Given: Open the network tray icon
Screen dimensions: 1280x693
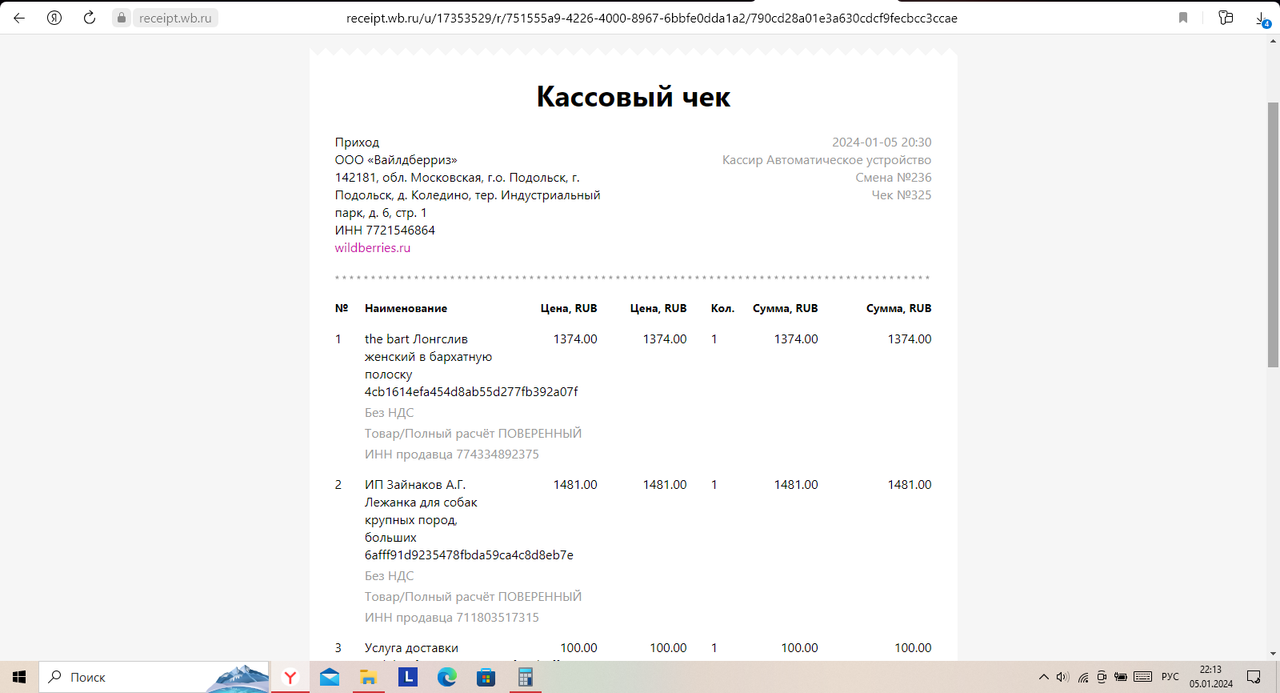Looking at the screenshot, I should click(x=1083, y=677).
